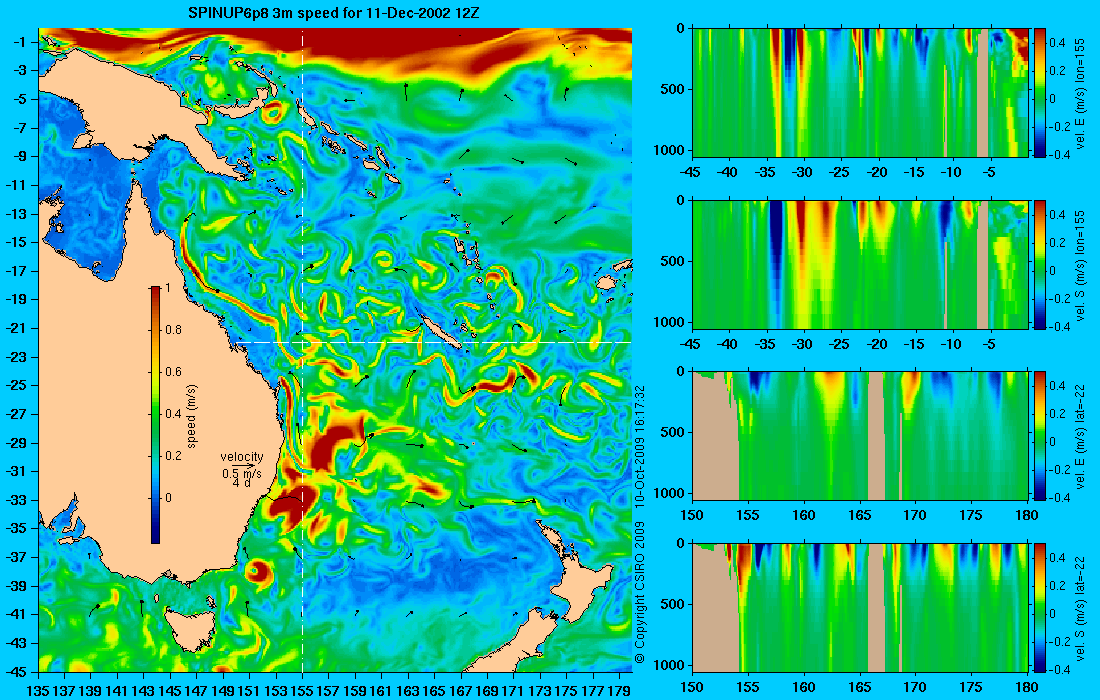This screenshot has height=700, width=1100.
Task: Click the "0.4" tick on the vel. S lat=-22 colorbar
Action: (x=1058, y=558)
